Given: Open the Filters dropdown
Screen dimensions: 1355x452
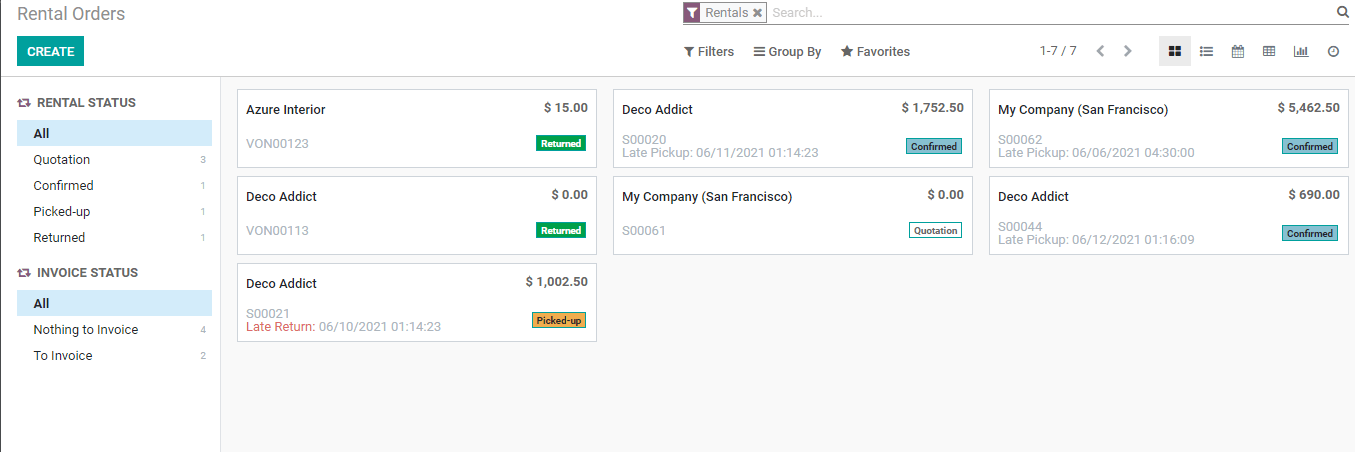Looking at the screenshot, I should coord(709,52).
